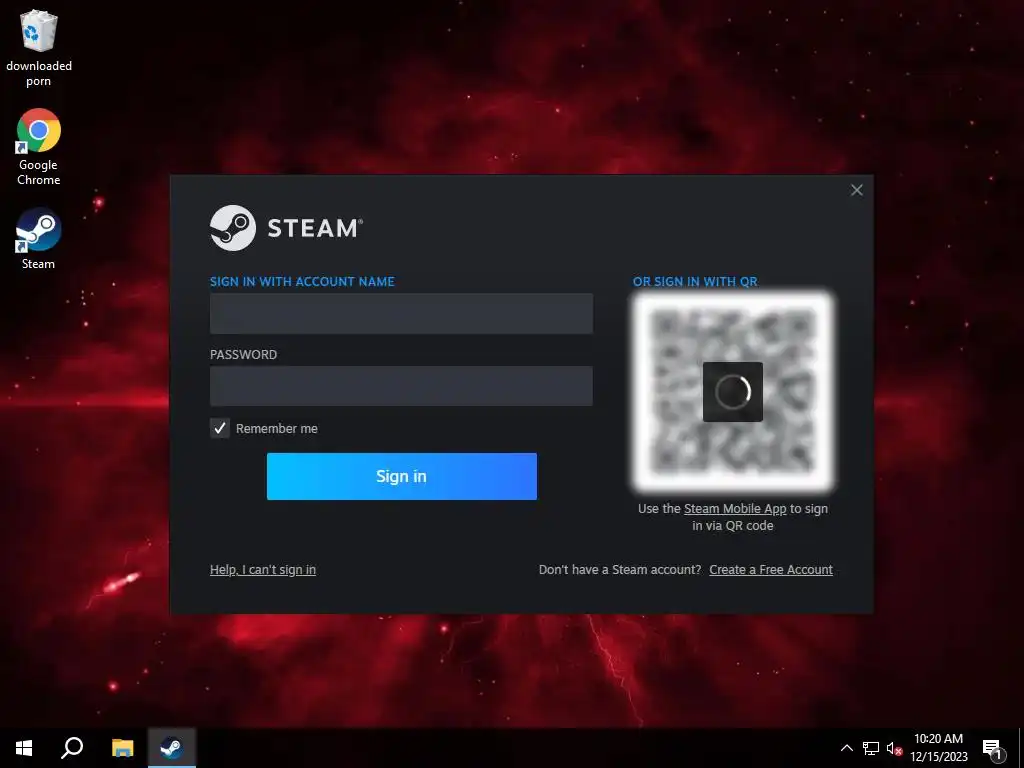This screenshot has height=768, width=1024.
Task: Click the blue Sign in button
Action: [402, 476]
